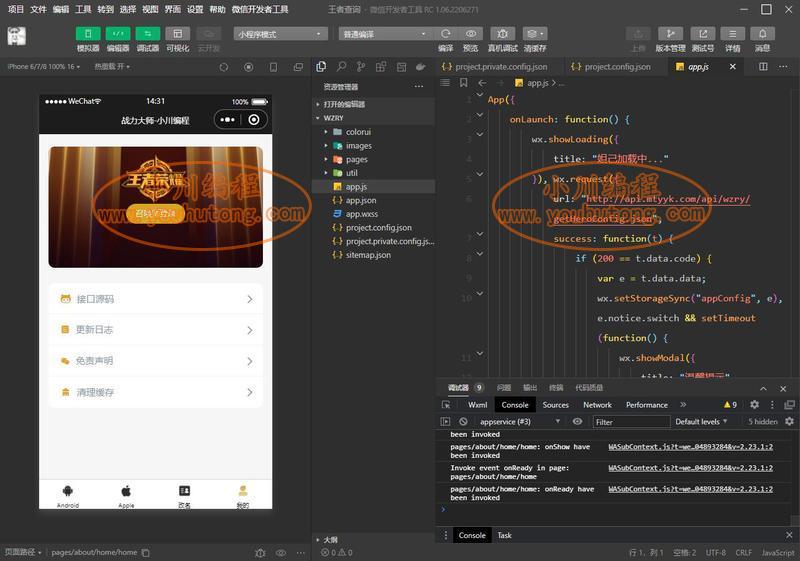
Task: Click the compile refresh icon
Action: [445, 34]
